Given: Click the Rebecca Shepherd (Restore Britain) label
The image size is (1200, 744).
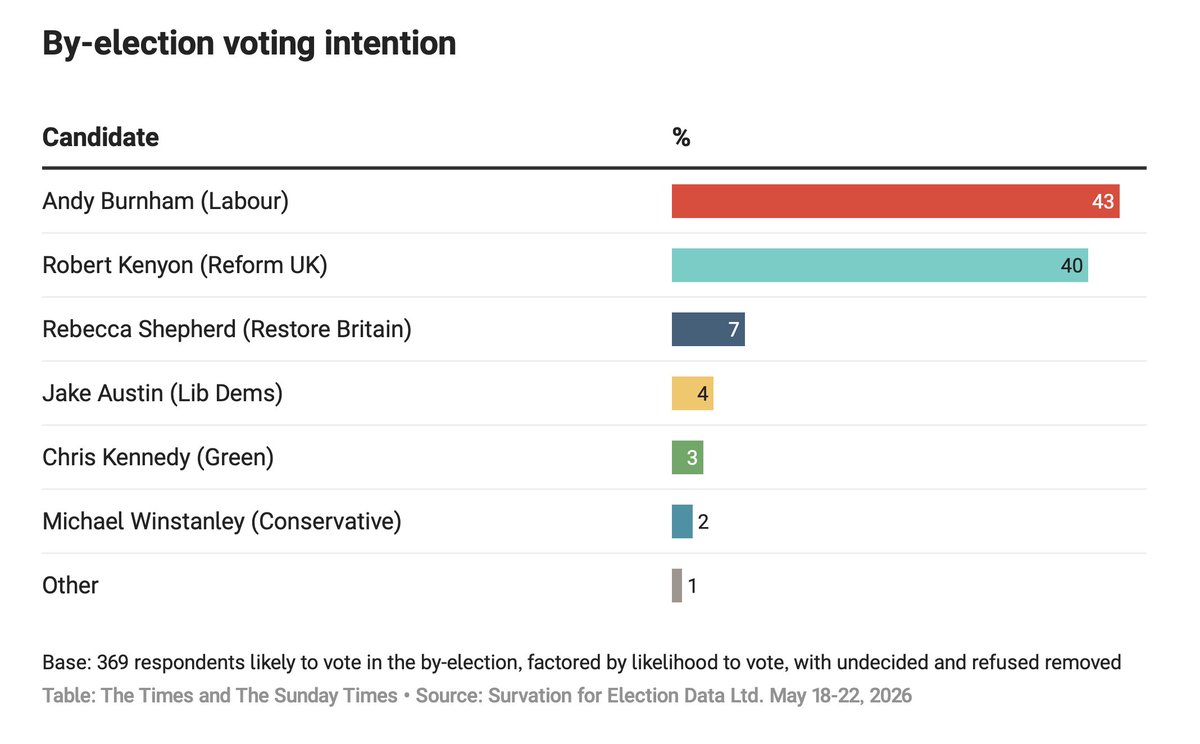Looking at the screenshot, I should [227, 329].
